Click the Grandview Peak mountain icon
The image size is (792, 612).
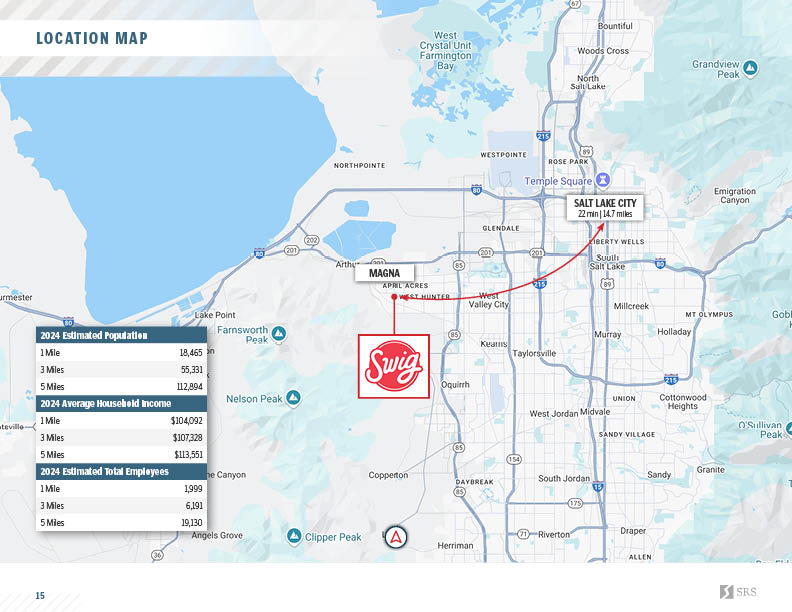751,68
